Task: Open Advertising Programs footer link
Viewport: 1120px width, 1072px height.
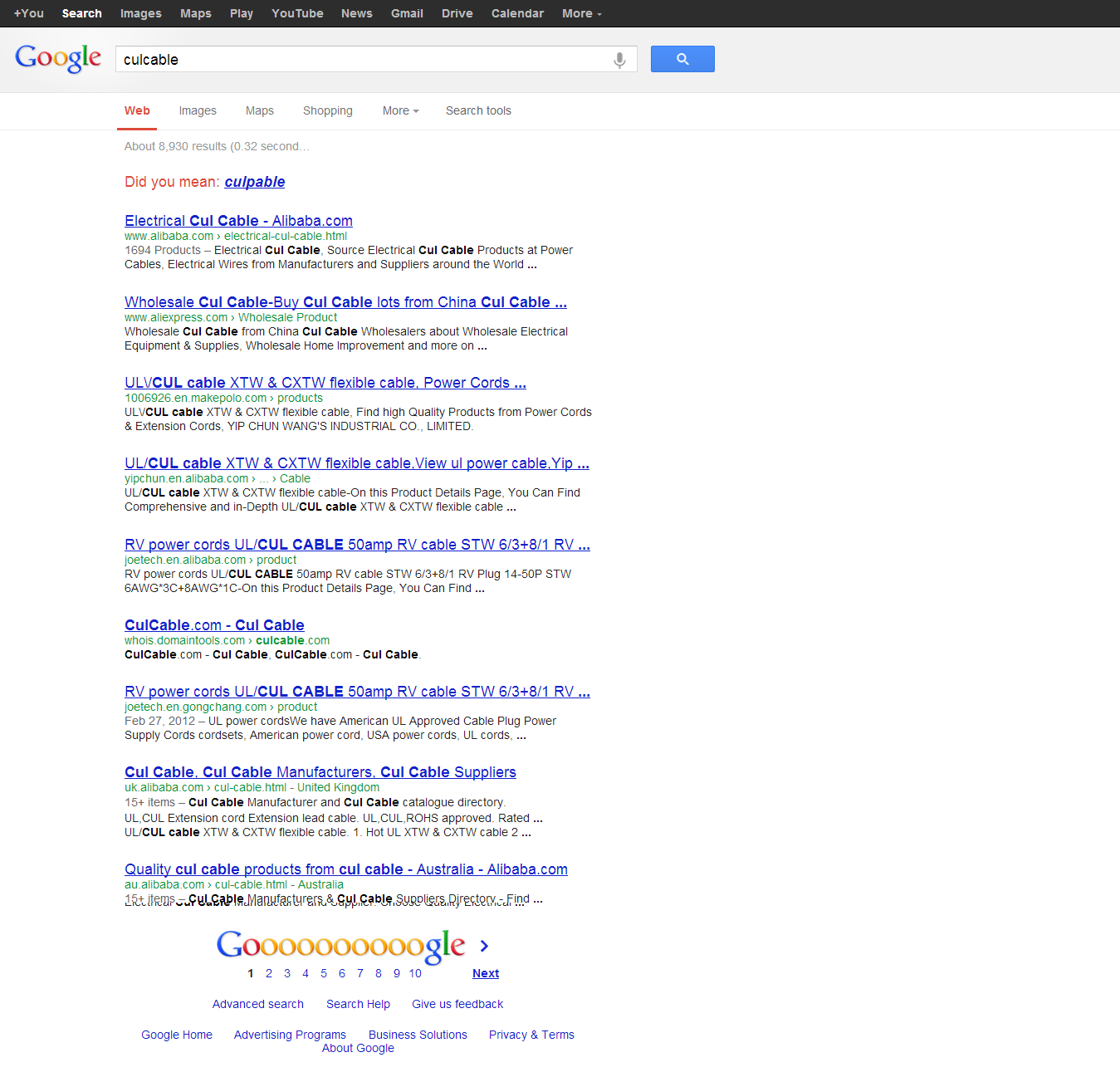Action: [x=290, y=1035]
